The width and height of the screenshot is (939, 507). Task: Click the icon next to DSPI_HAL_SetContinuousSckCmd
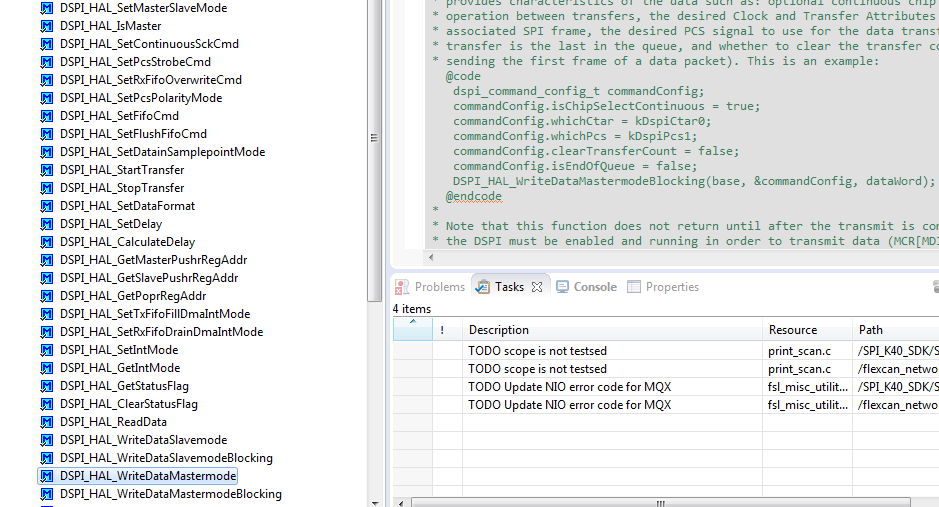pos(46,44)
